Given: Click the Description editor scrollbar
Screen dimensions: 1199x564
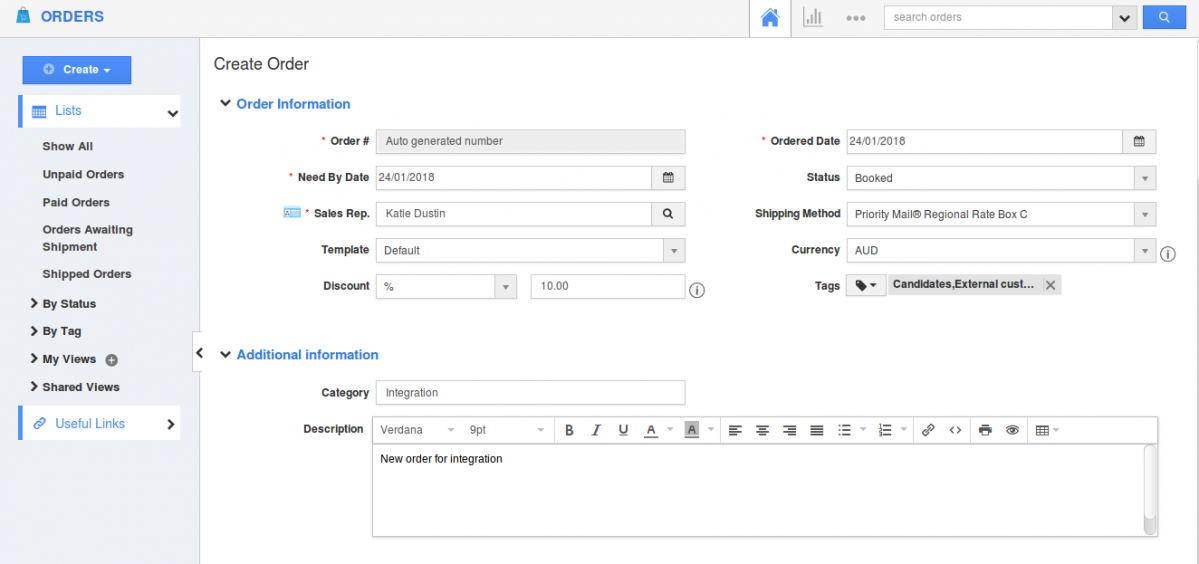Looking at the screenshot, I should (x=1150, y=490).
